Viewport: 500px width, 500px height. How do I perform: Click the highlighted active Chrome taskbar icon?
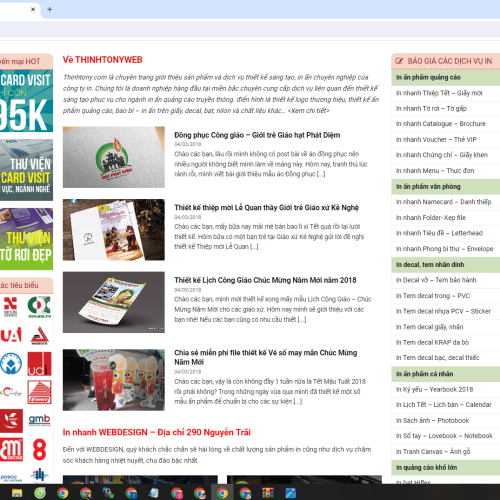tap(222, 493)
